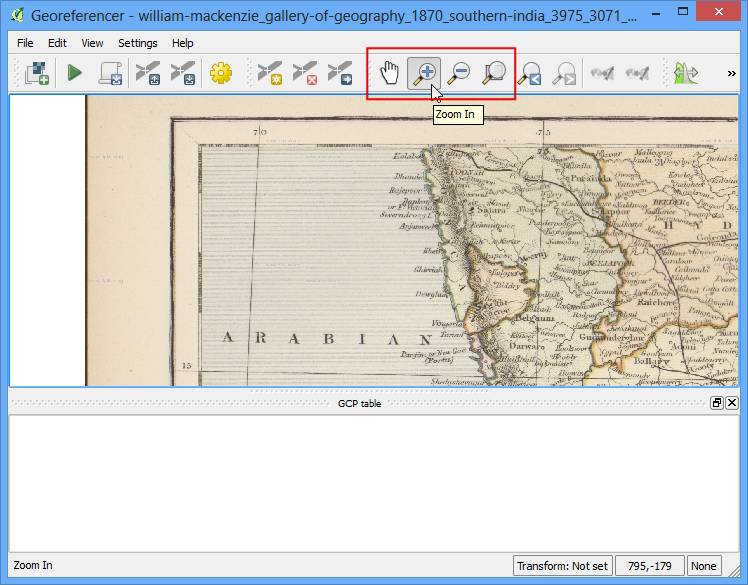Click inside the empty GCP table area
This screenshot has height=585, width=748.
tap(374, 483)
